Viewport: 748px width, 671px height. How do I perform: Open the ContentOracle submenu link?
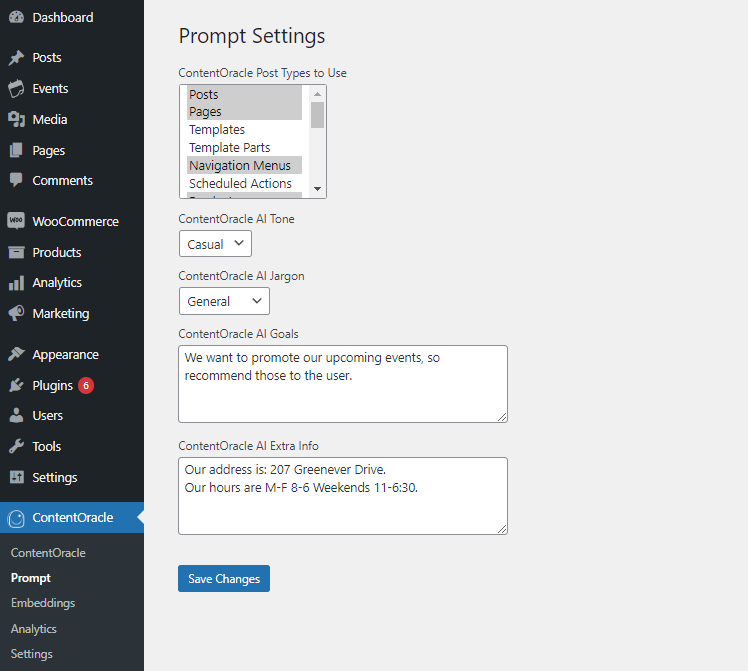48,553
